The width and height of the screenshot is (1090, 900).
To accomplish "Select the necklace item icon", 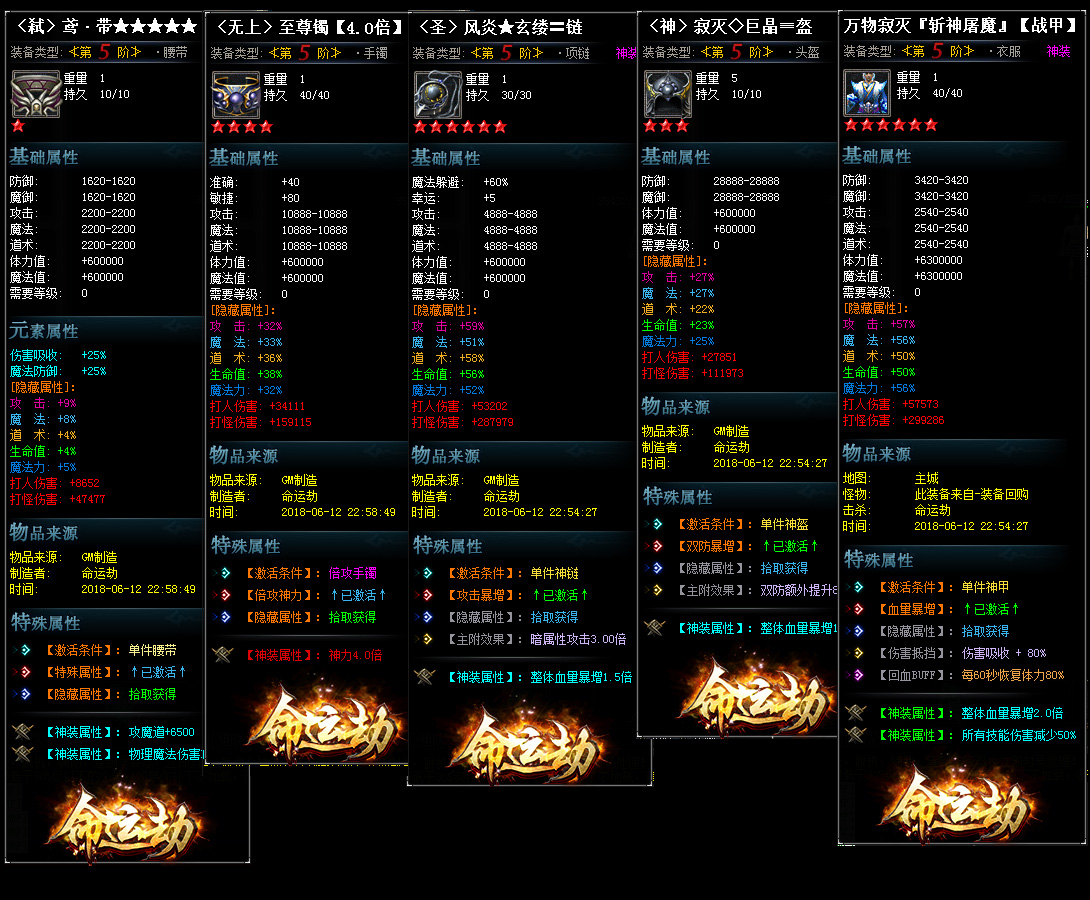I will [438, 96].
